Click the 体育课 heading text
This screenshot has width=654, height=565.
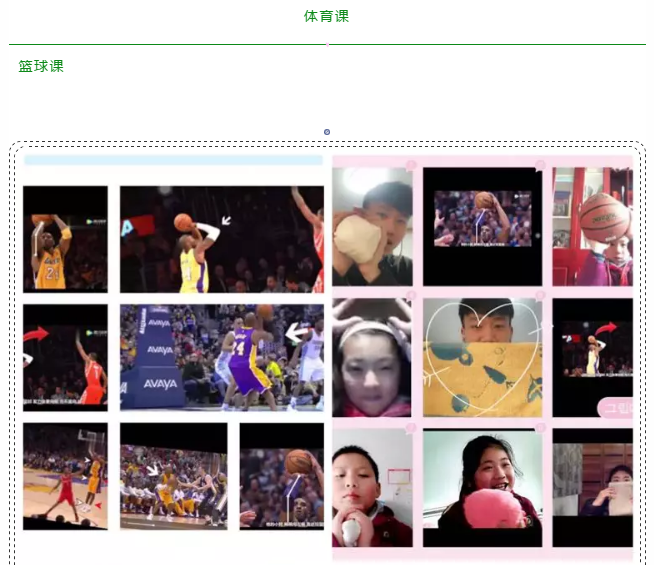(x=326, y=16)
